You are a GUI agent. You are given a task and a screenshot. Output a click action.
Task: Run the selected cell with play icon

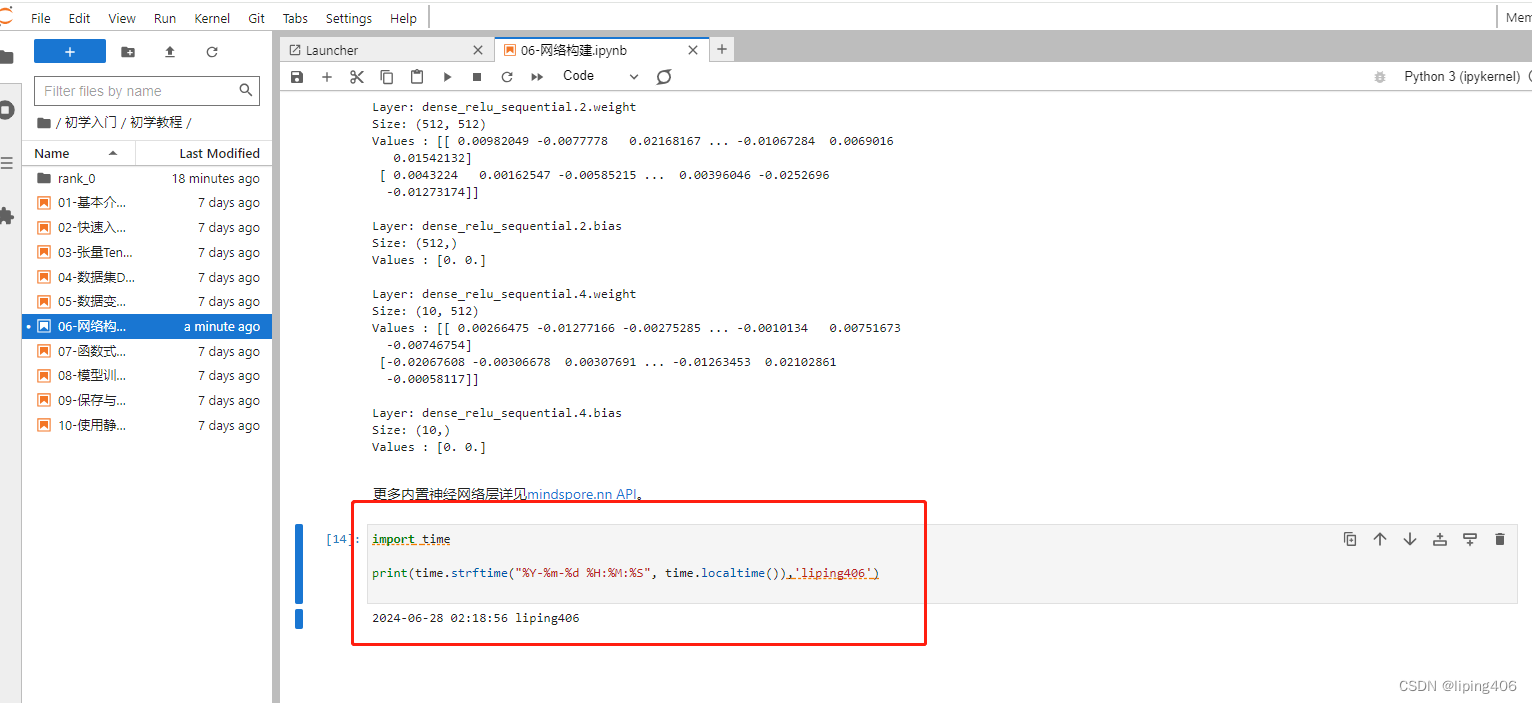coord(447,77)
